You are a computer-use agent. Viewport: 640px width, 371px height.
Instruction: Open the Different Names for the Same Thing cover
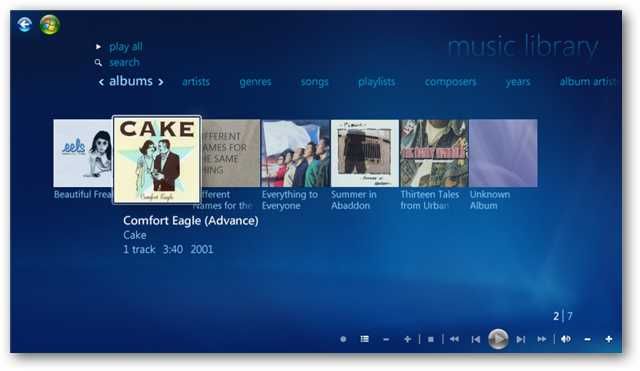tap(231, 153)
